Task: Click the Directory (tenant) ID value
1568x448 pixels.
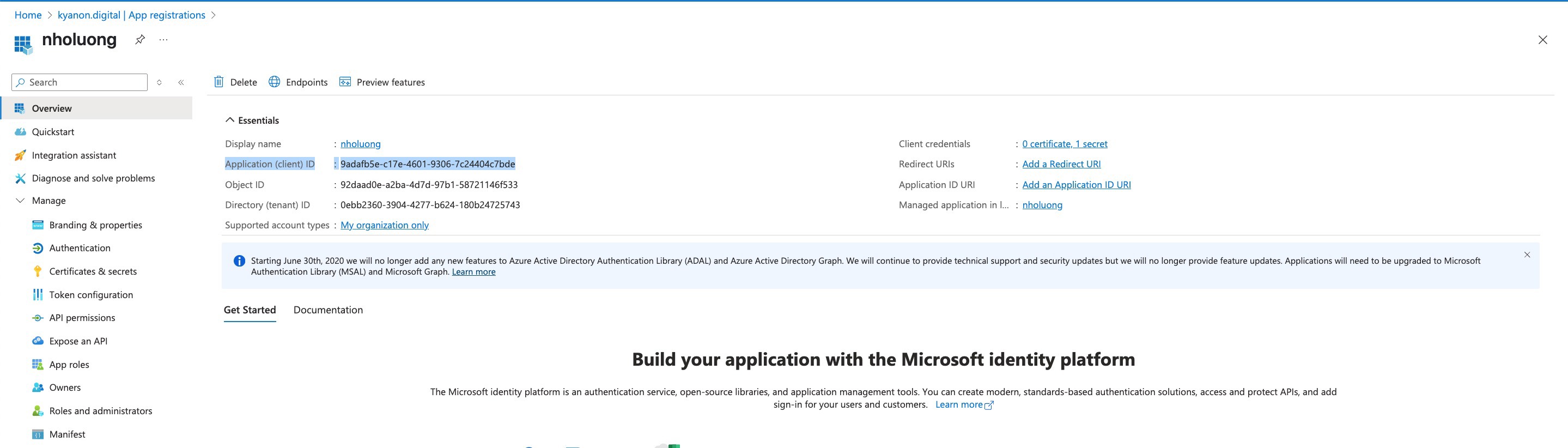Action: click(x=430, y=205)
